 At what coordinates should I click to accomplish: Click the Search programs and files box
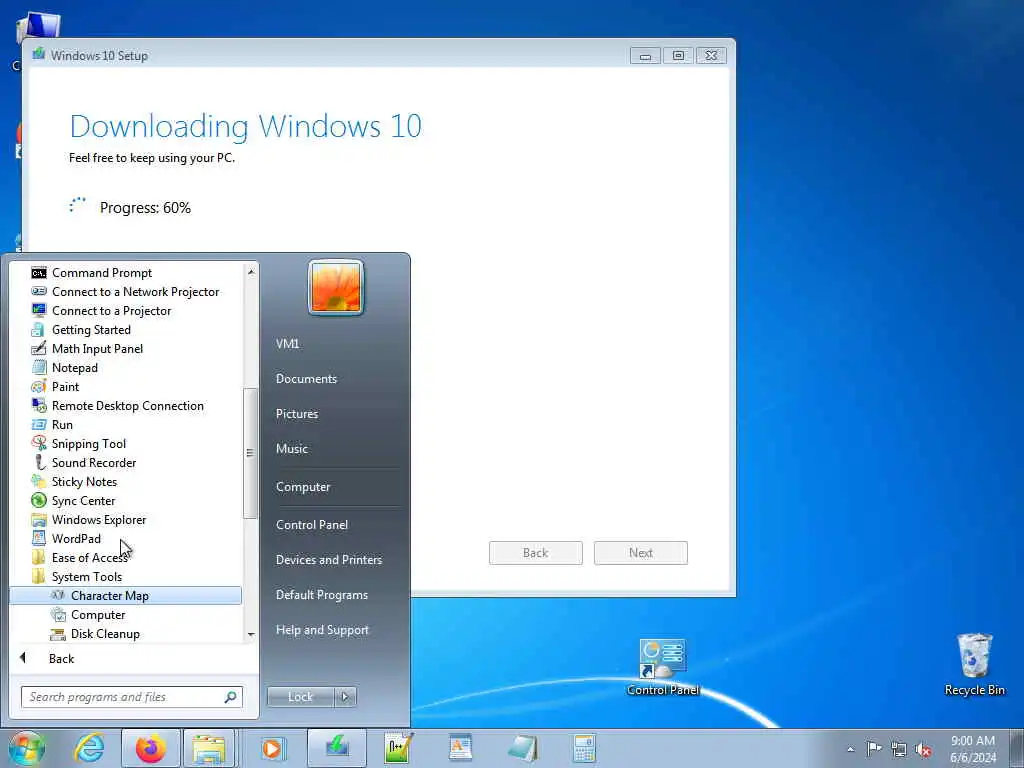pos(131,697)
